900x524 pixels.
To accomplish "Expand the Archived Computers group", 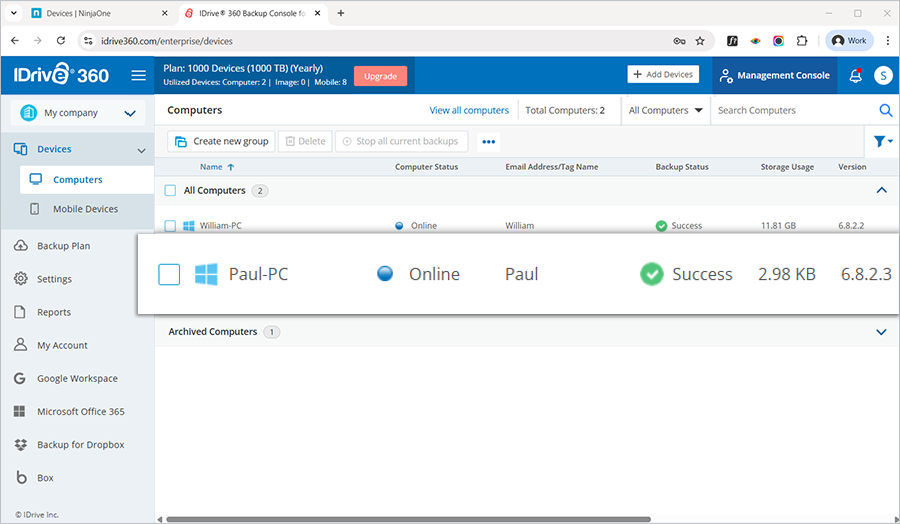I will (881, 332).
